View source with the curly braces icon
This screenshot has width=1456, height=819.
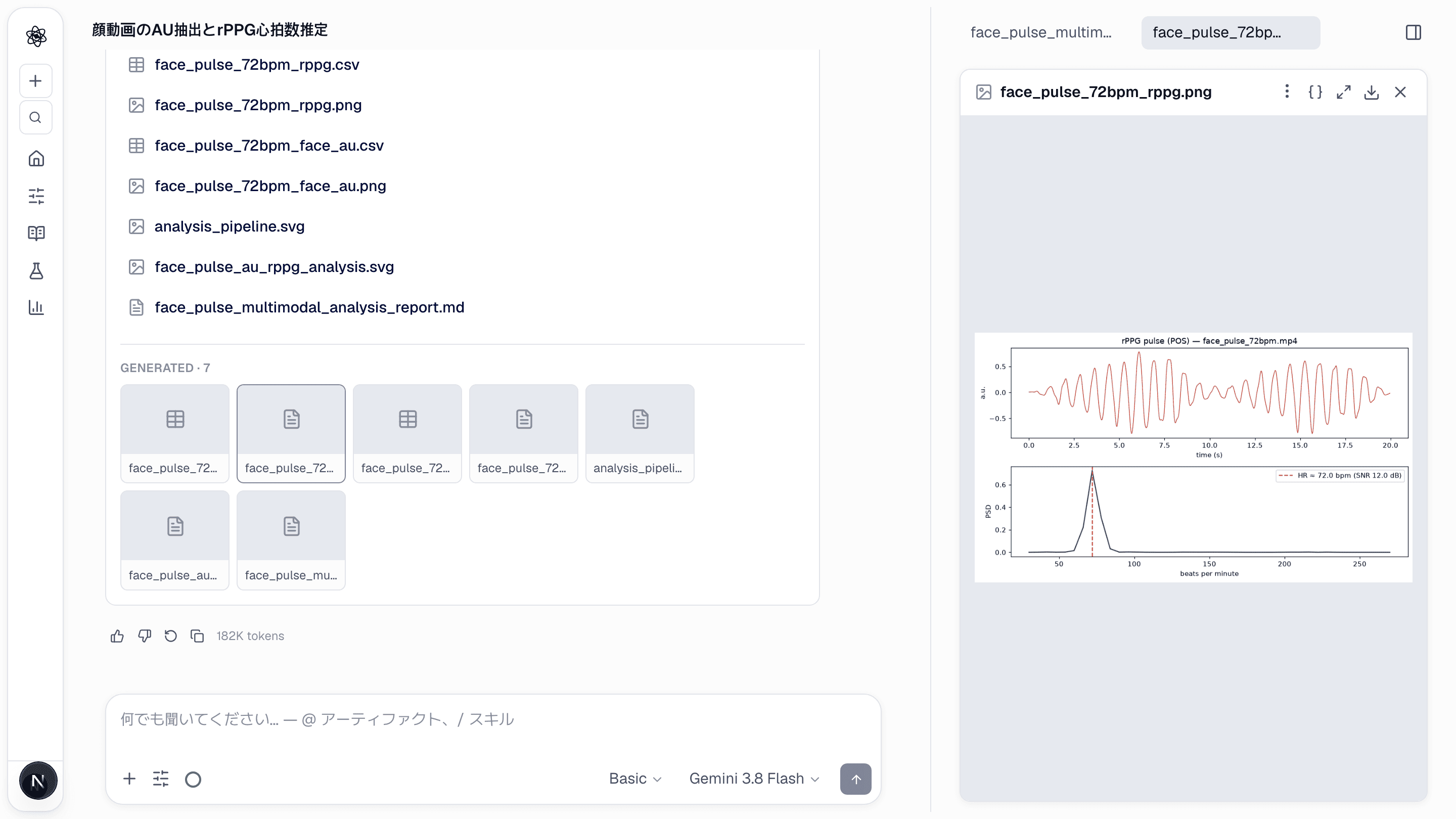(x=1315, y=92)
